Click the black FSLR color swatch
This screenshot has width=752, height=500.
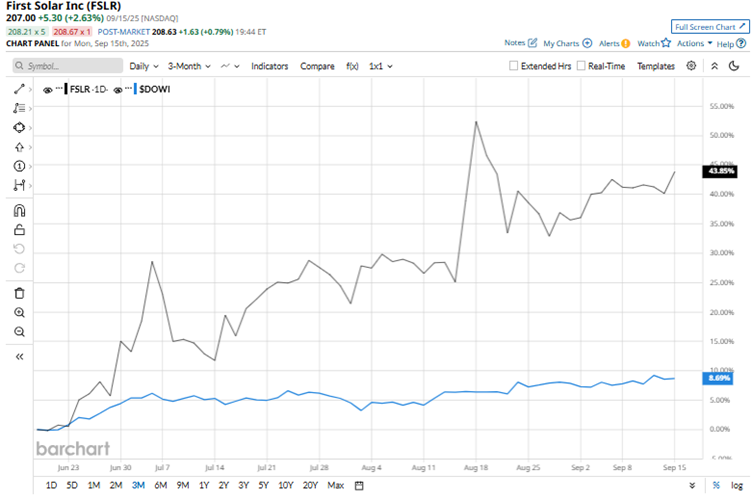(66, 89)
